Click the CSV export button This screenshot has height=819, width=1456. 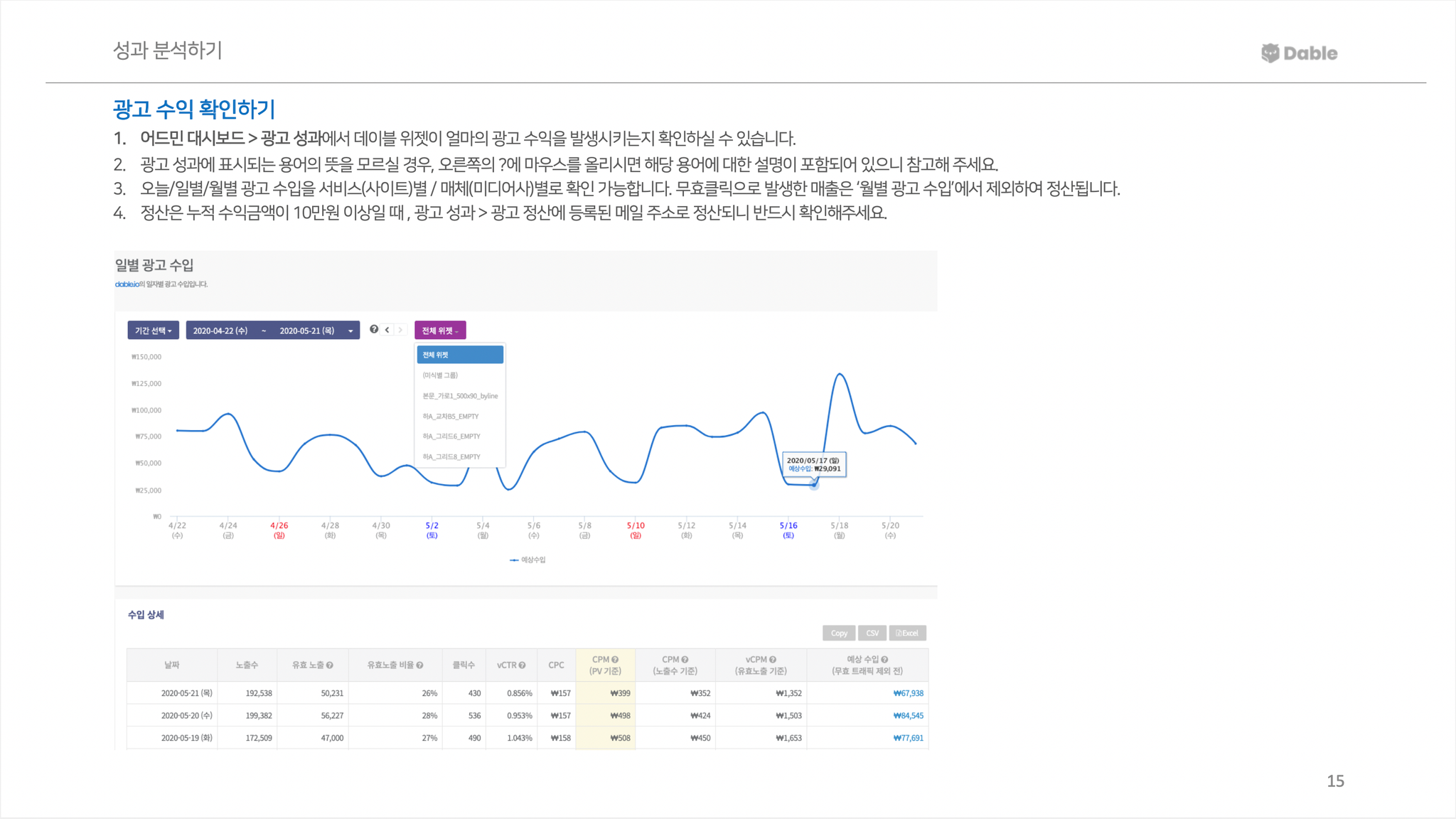(x=872, y=633)
